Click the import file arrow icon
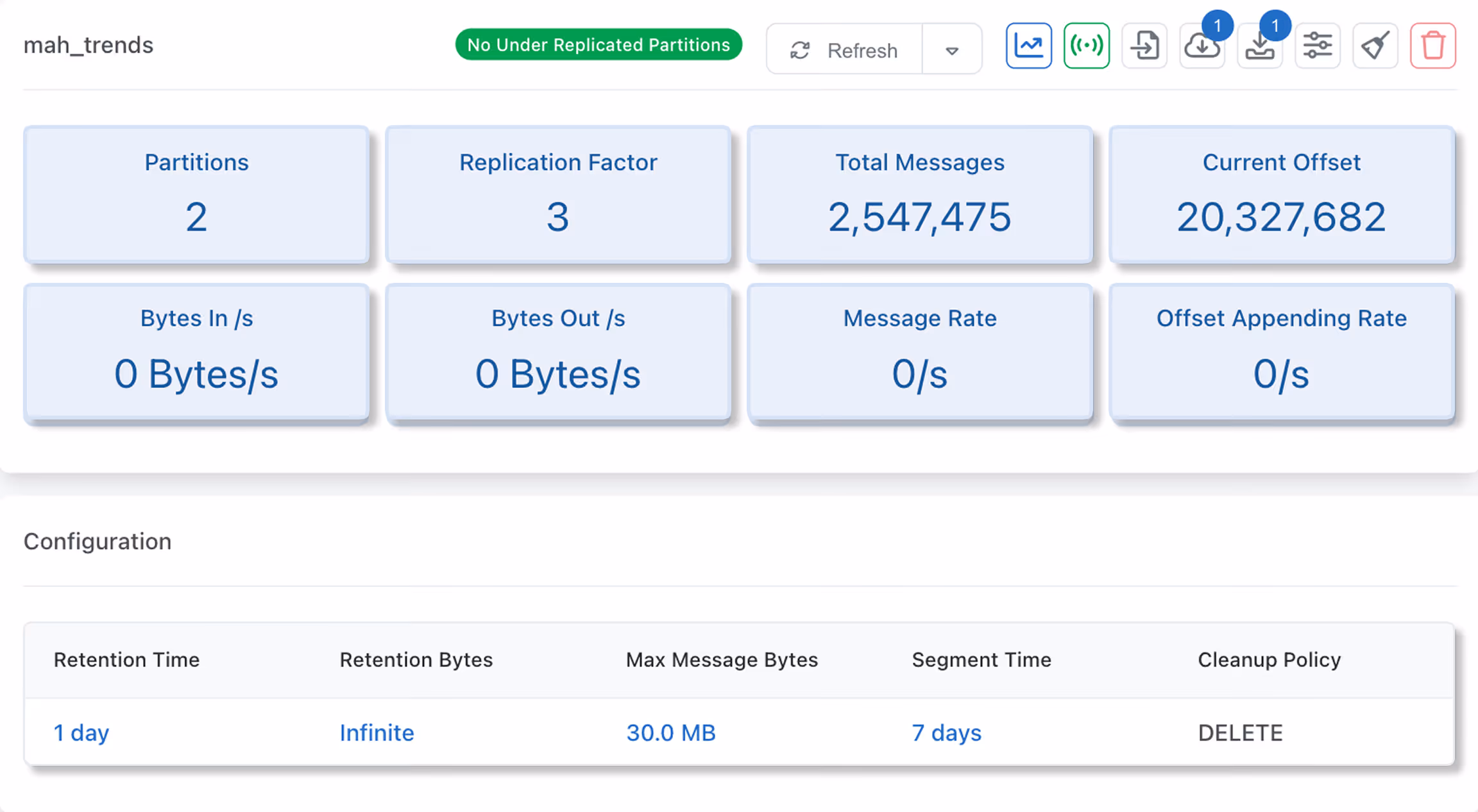This screenshot has height=812, width=1478. tap(1144, 46)
